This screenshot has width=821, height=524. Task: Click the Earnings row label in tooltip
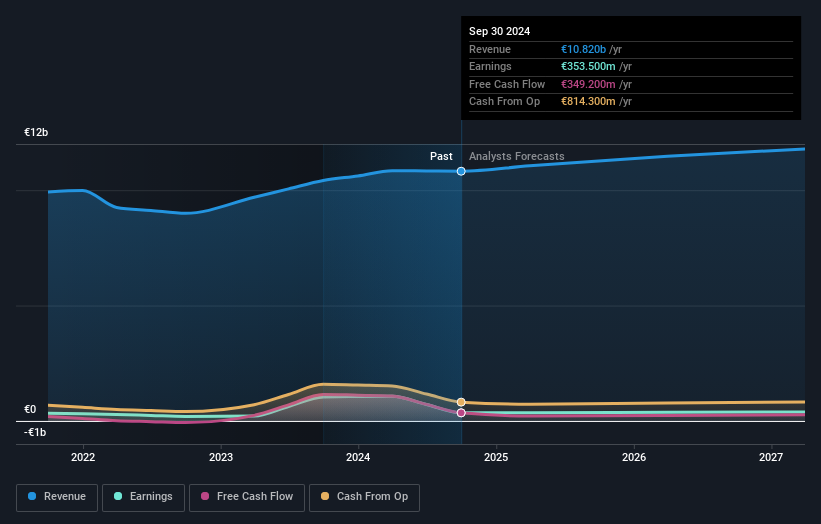point(490,66)
